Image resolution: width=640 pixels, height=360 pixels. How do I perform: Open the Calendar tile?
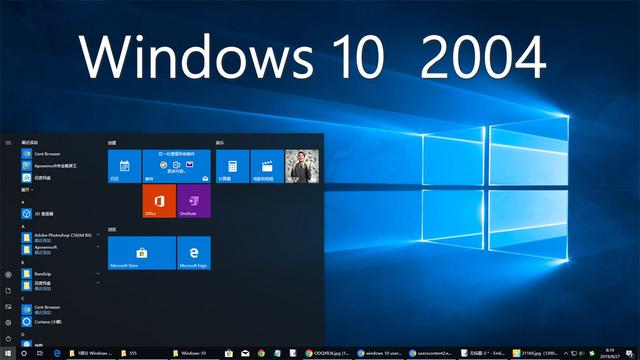[x=124, y=166]
